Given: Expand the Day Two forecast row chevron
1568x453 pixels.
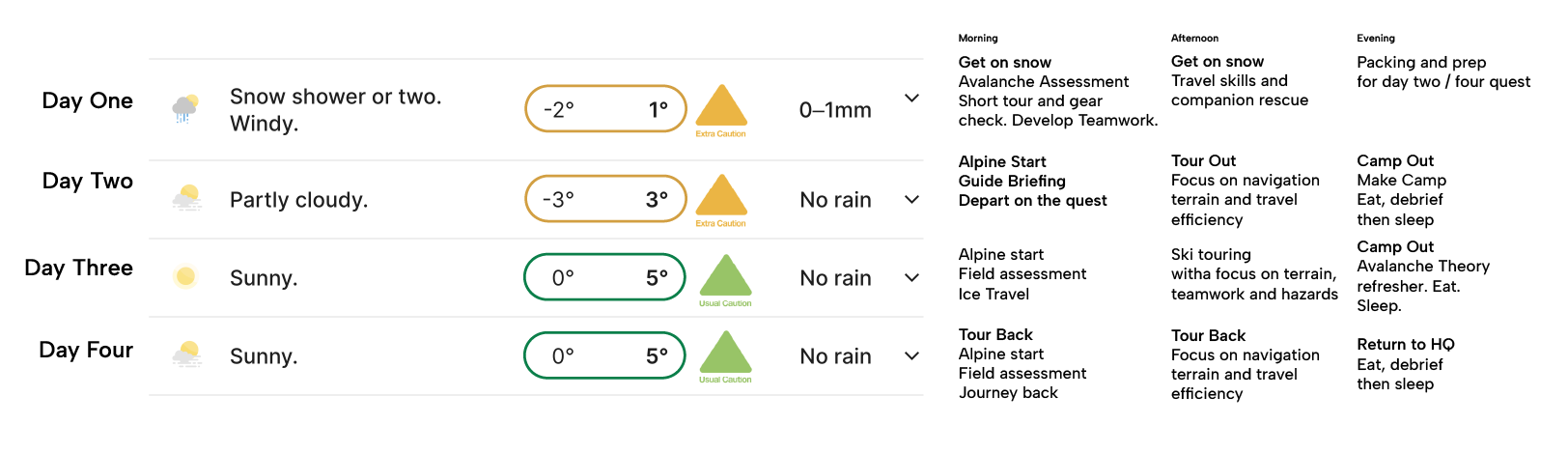Looking at the screenshot, I should tap(911, 200).
